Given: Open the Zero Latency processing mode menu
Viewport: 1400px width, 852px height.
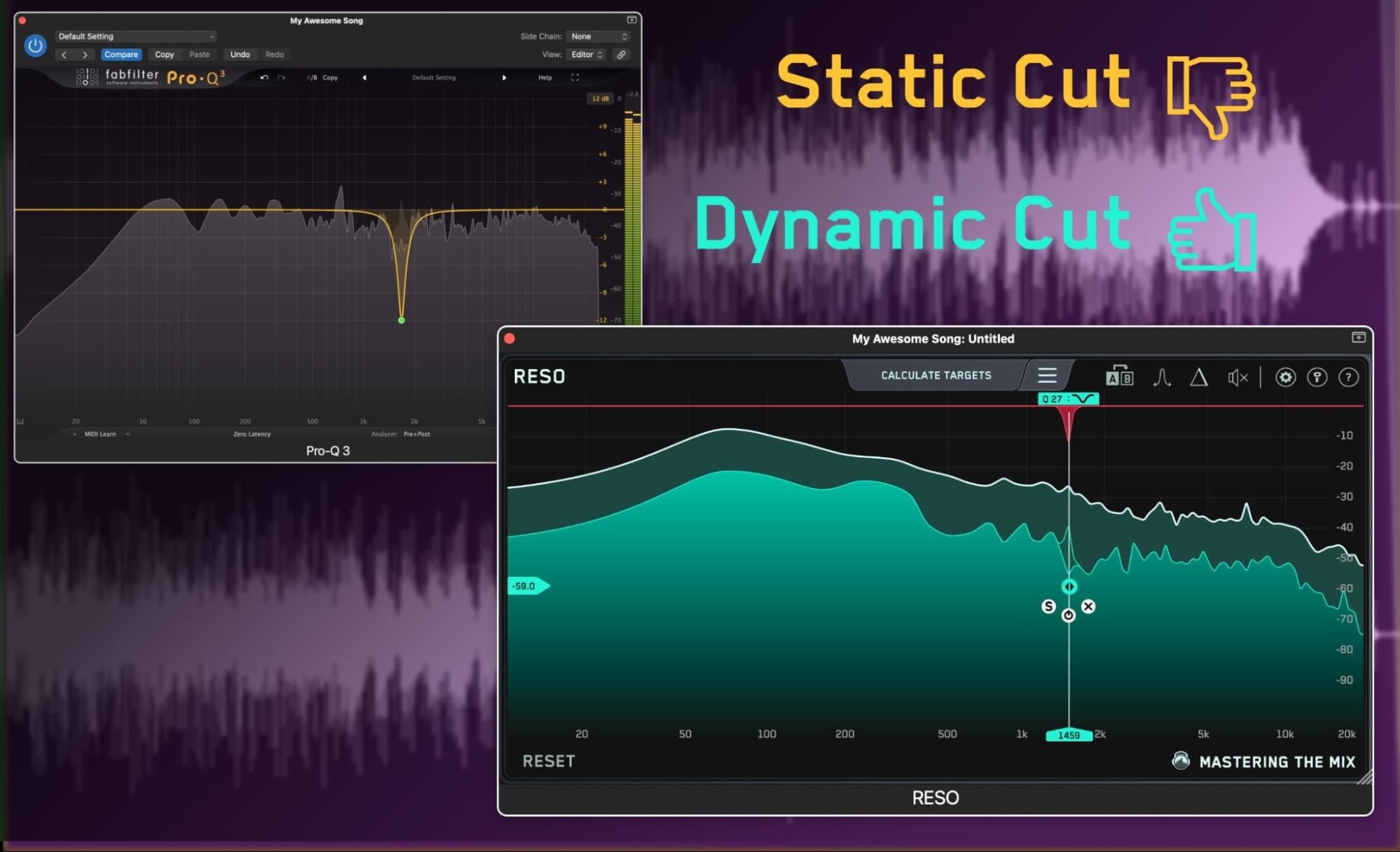Looking at the screenshot, I should 252,434.
